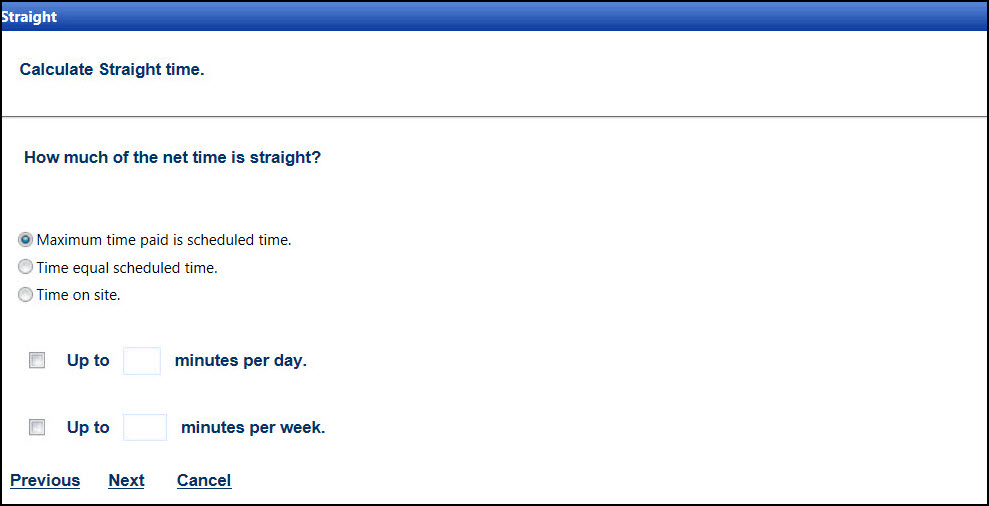Click into the minutes per week field

[x=145, y=428]
